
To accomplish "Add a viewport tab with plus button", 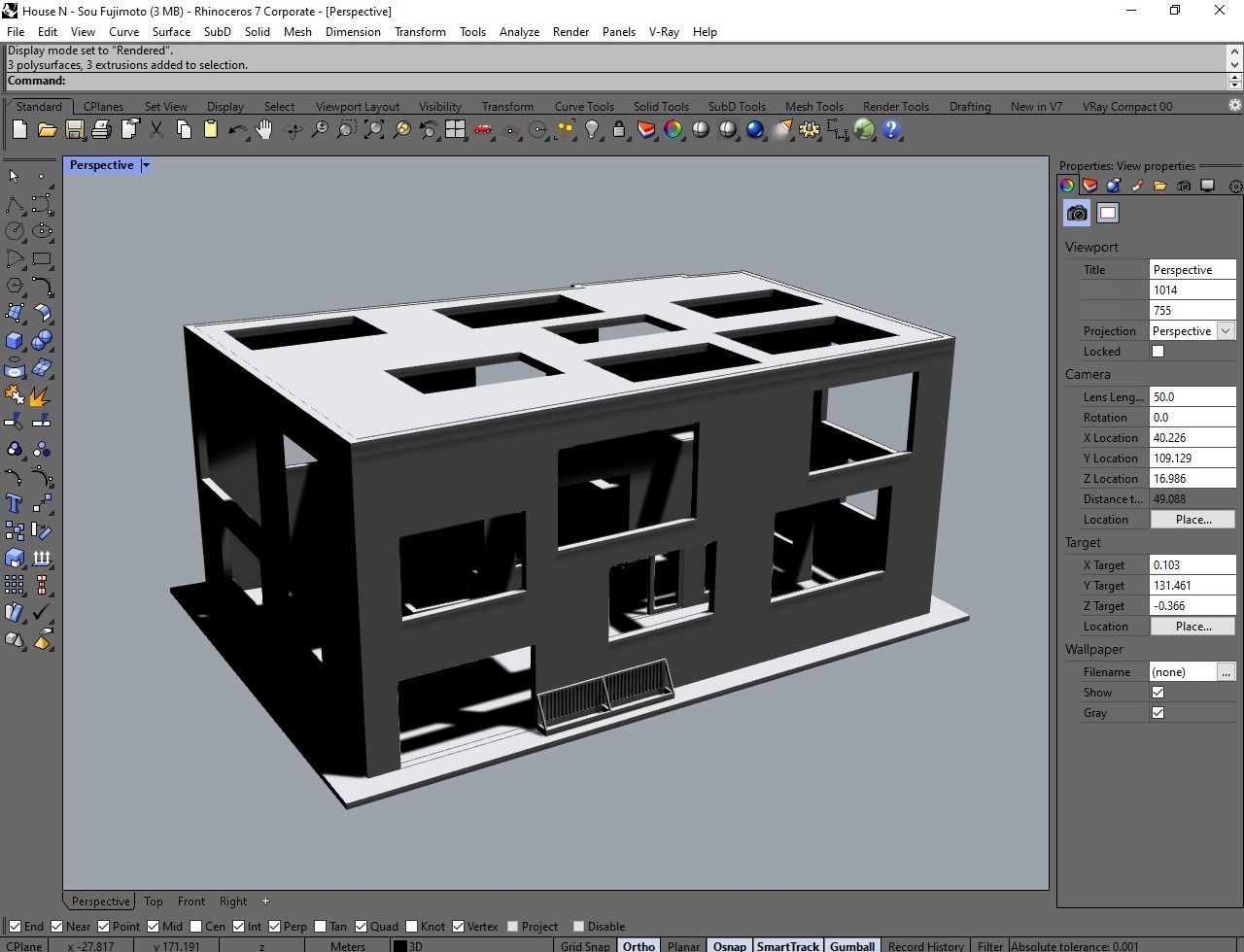I will [265, 901].
